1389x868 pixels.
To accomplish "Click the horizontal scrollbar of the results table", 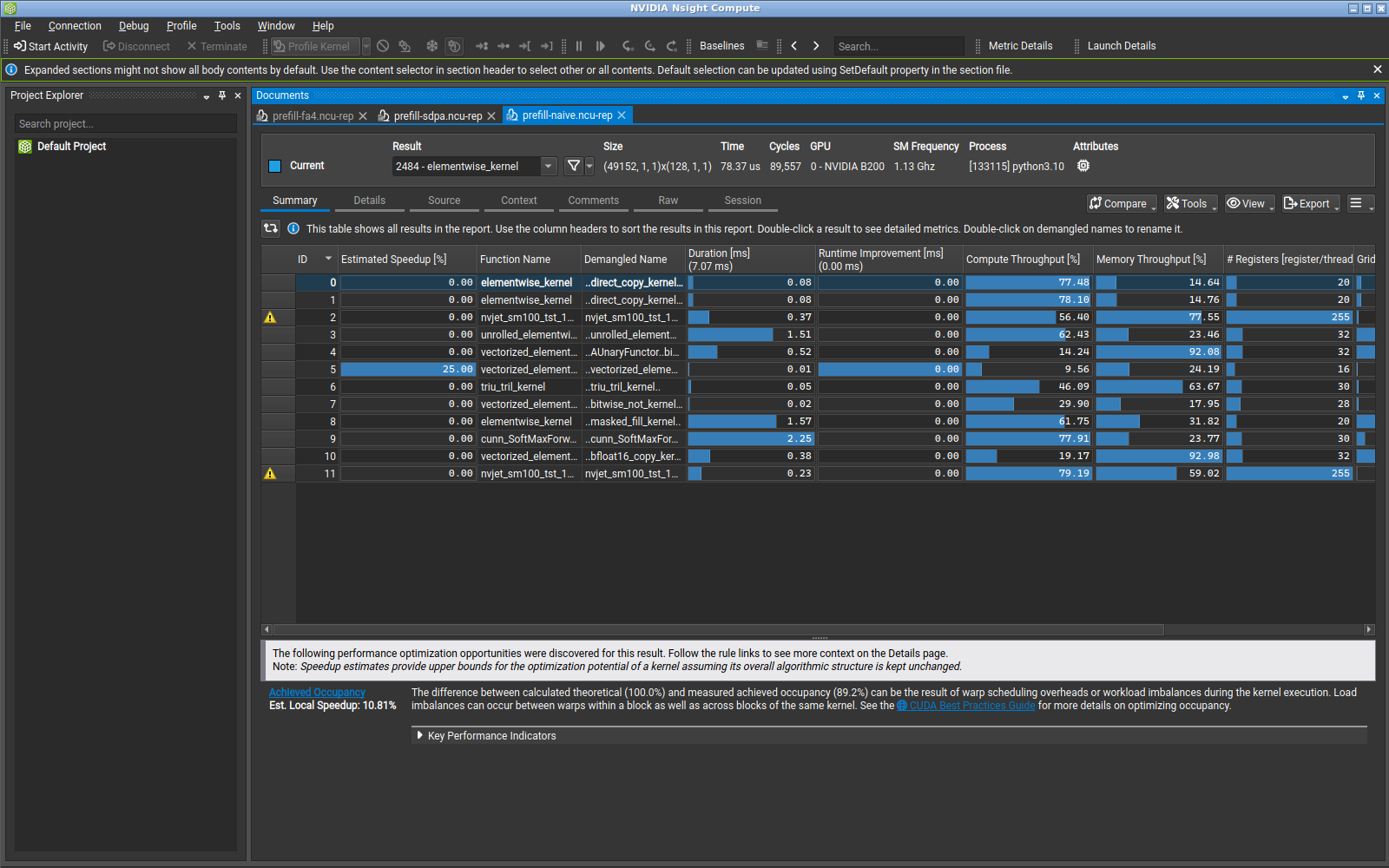I will tap(719, 629).
